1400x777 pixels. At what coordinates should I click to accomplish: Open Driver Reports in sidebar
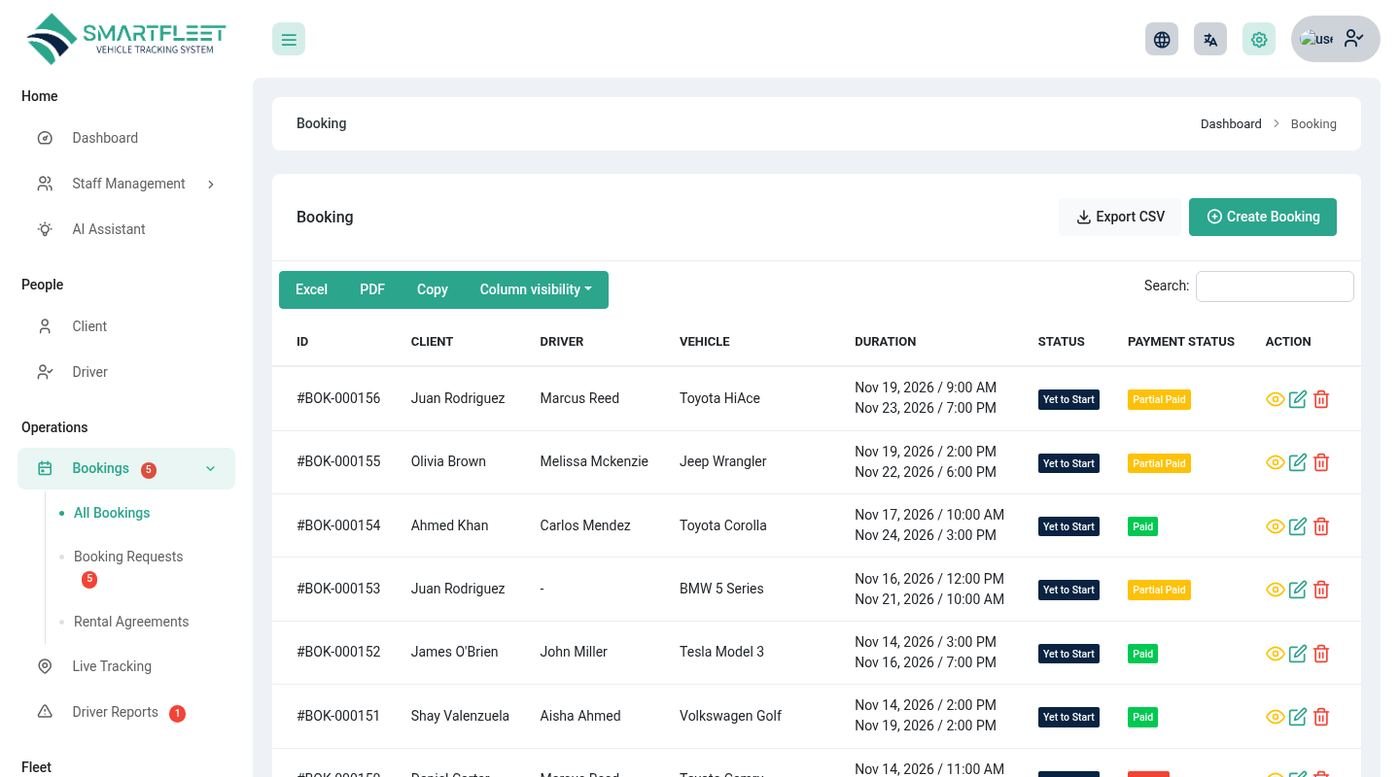pos(126,712)
